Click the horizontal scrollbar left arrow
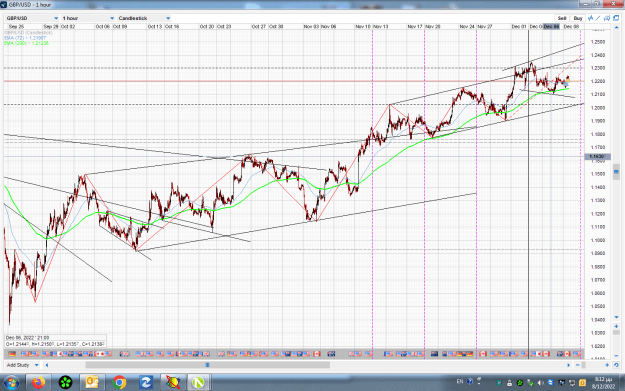This screenshot has width=625, height=391. point(47,365)
